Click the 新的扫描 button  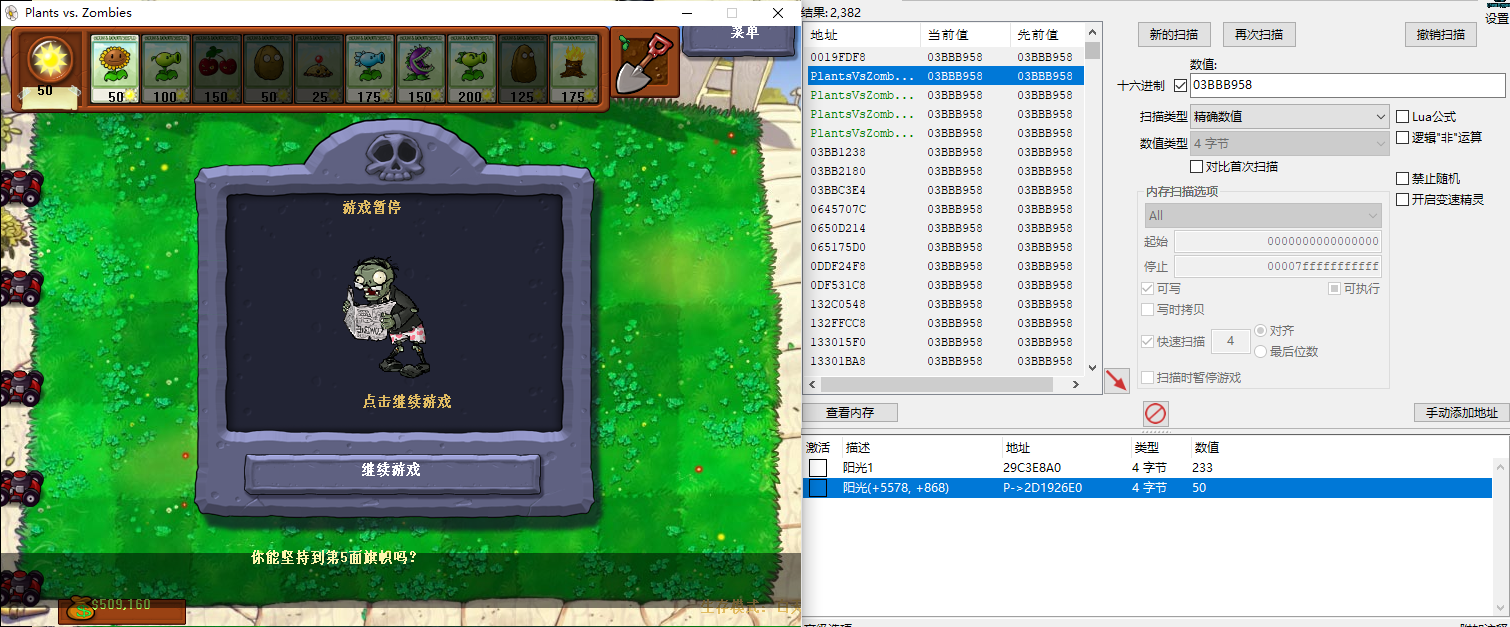1174,35
